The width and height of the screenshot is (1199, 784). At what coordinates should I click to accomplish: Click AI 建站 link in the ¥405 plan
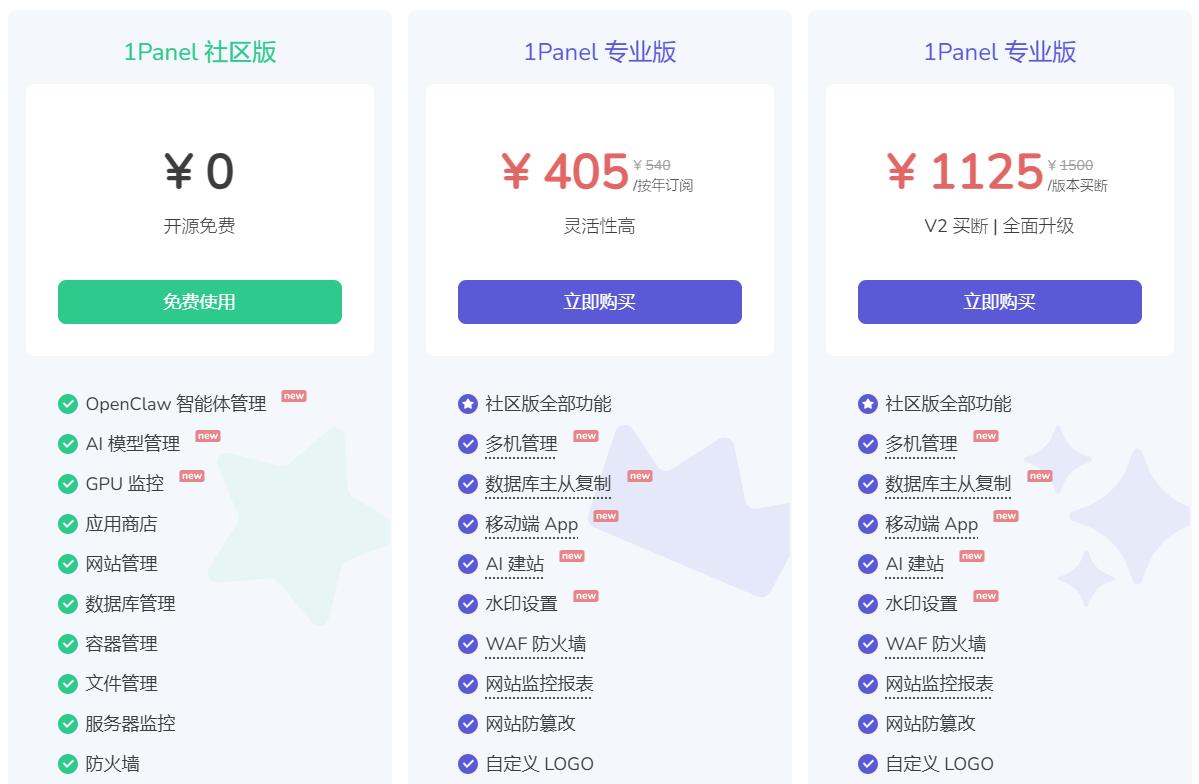(515, 564)
